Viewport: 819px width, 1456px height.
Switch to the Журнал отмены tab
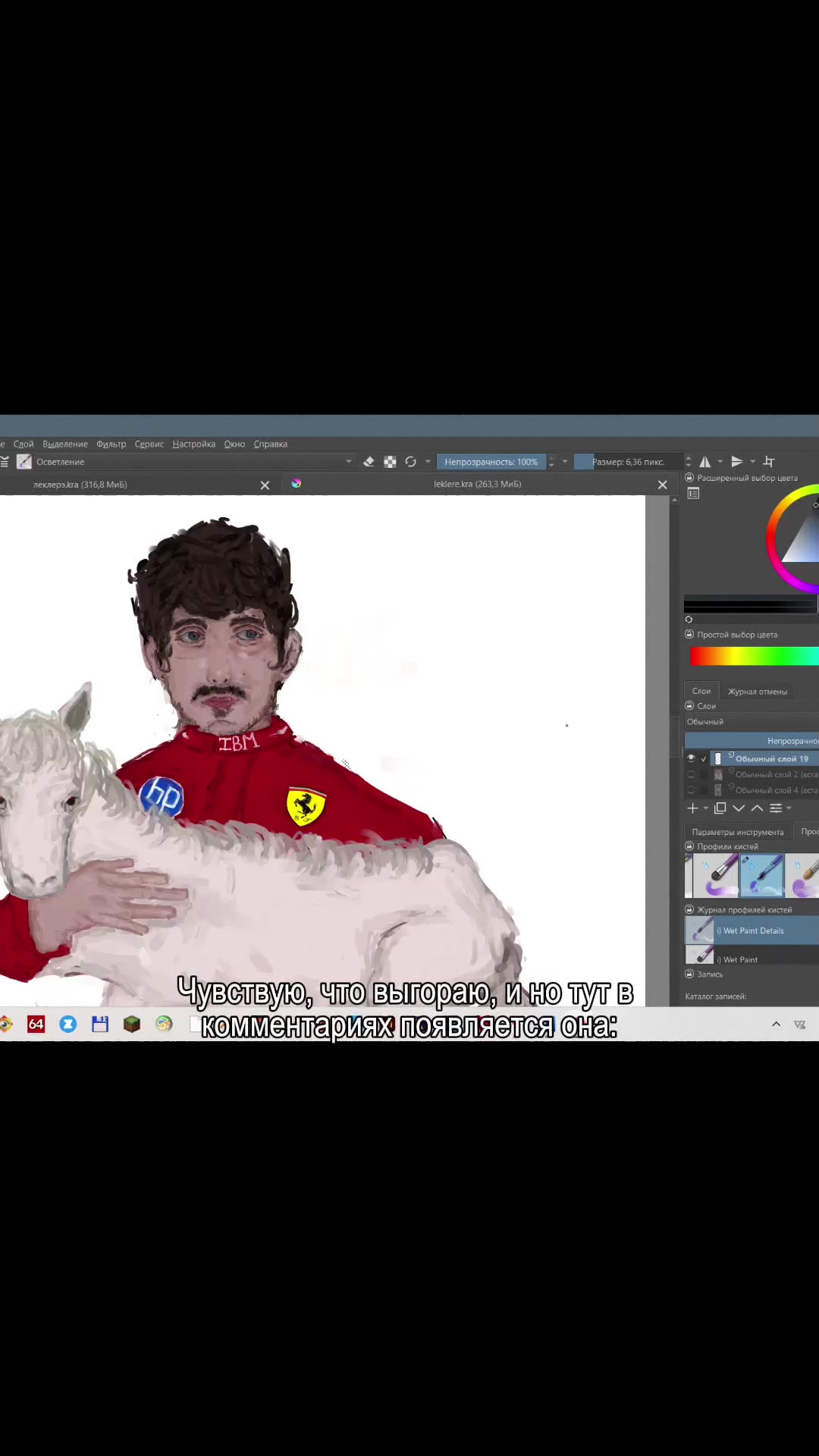tap(758, 692)
